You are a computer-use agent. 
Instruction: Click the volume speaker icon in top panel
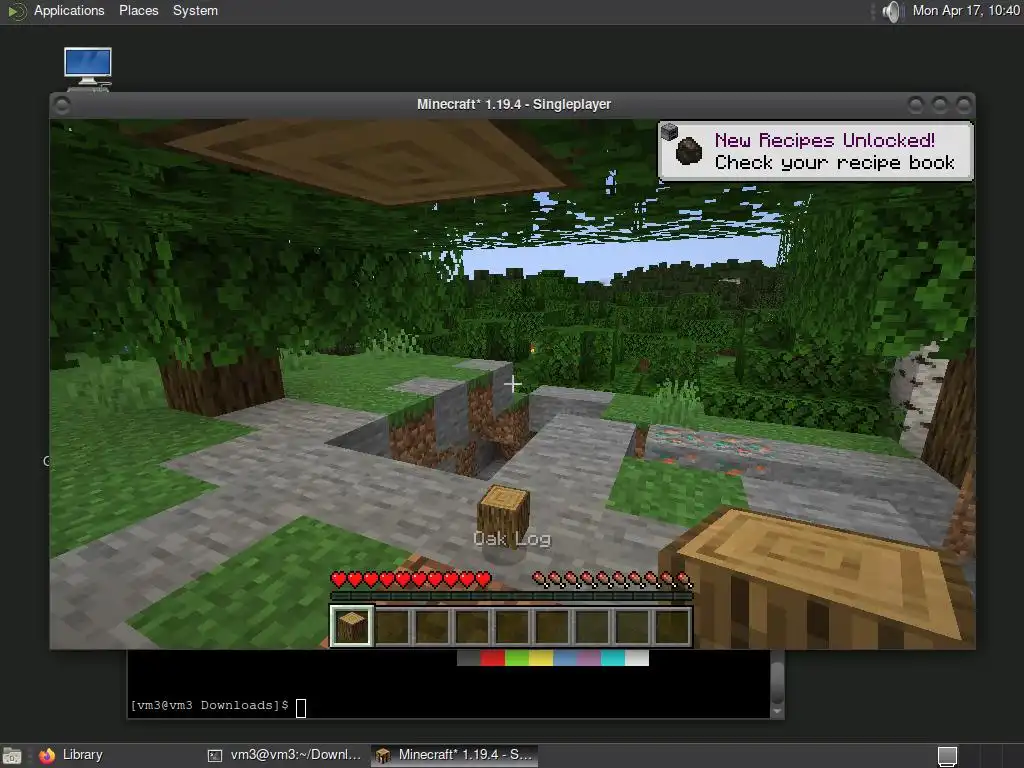[890, 11]
